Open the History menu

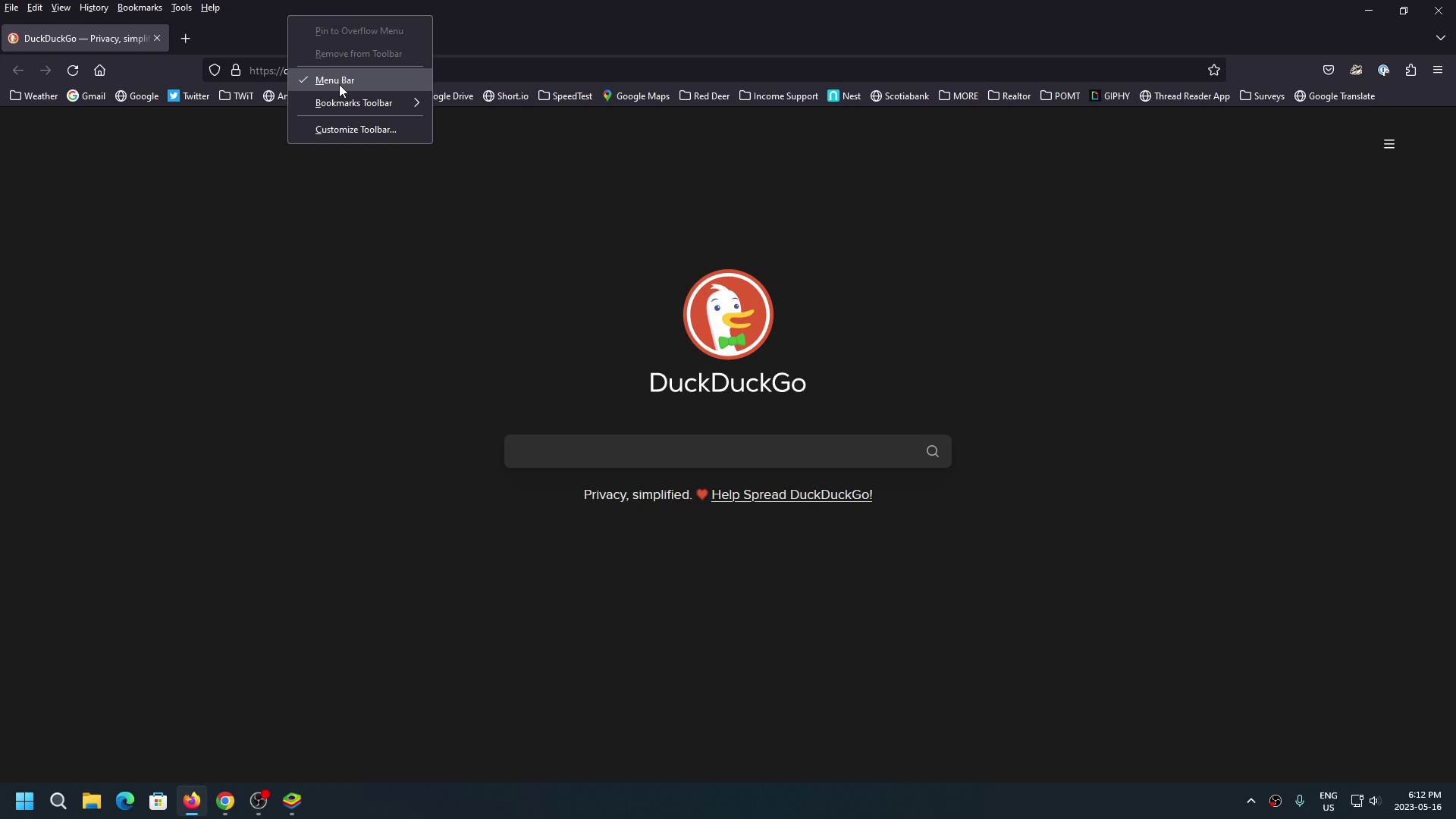(x=93, y=8)
